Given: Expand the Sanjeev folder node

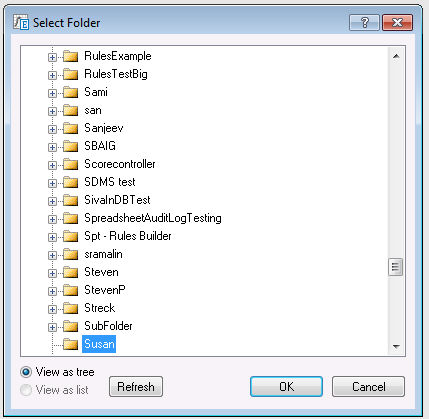Looking at the screenshot, I should click(52, 129).
